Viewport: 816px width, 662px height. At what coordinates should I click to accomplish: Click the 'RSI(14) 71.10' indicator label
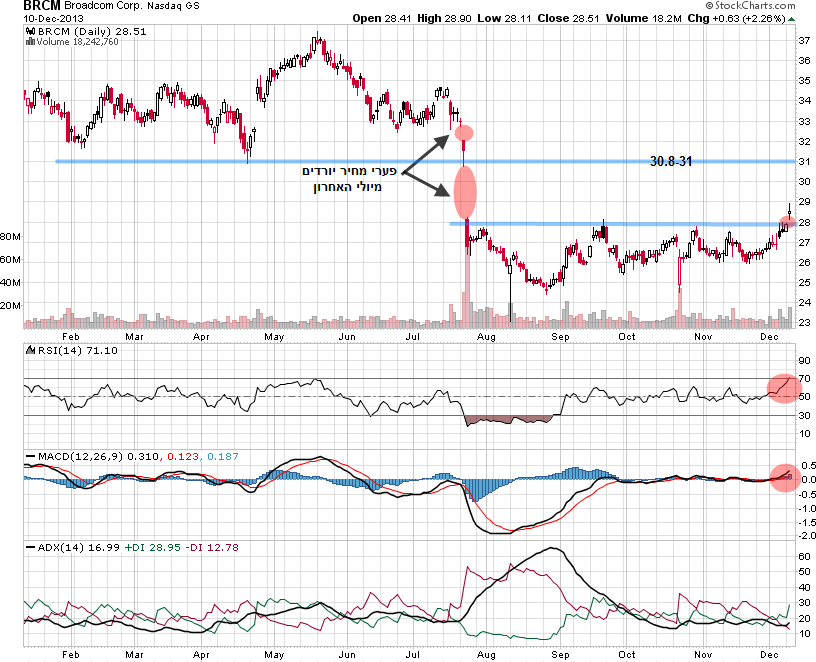coord(78,351)
